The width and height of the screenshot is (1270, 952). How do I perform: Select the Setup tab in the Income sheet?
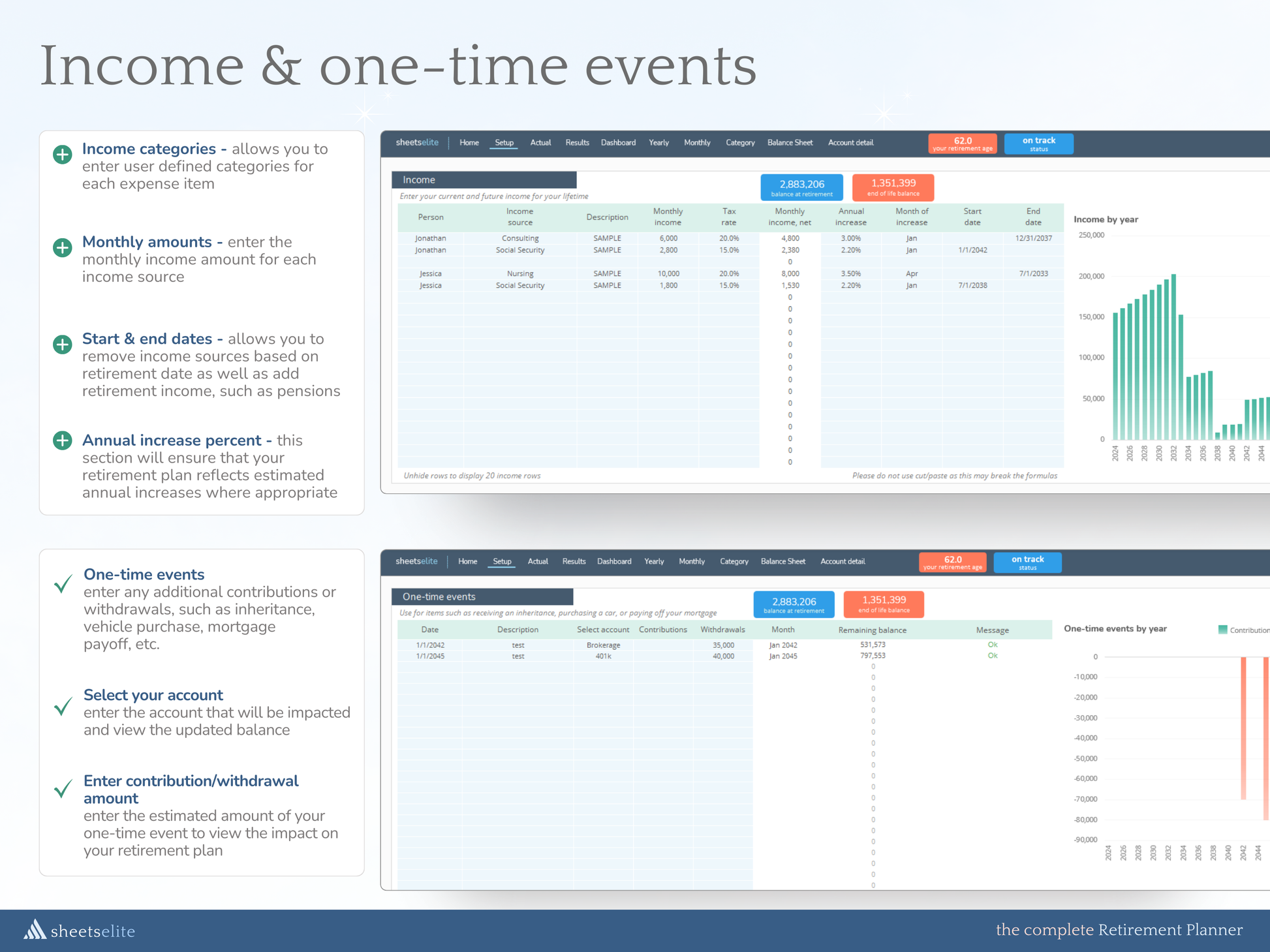[x=504, y=142]
